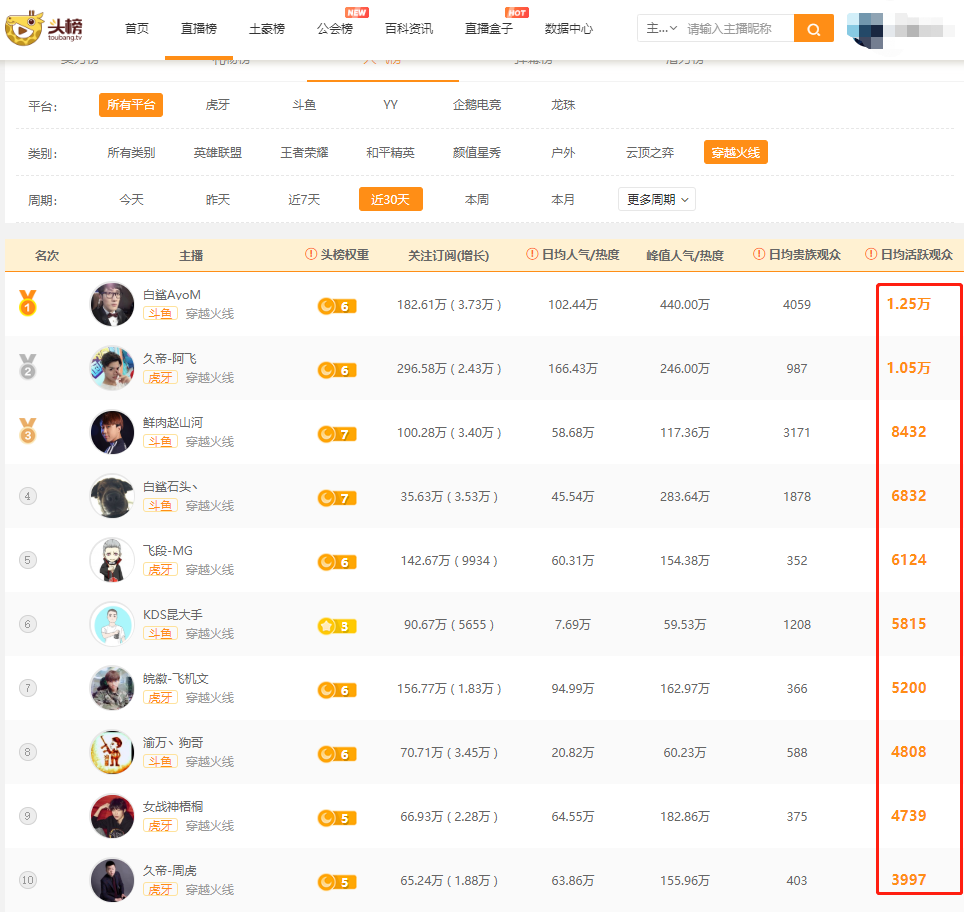The height and width of the screenshot is (912, 964).
Task: Click the orange search magnifier button
Action: tap(813, 28)
